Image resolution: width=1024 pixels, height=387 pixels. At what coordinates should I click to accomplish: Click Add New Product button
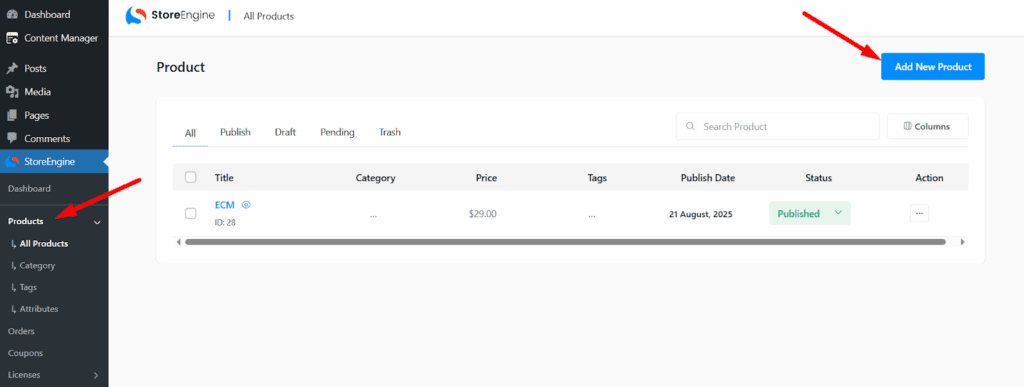933,67
